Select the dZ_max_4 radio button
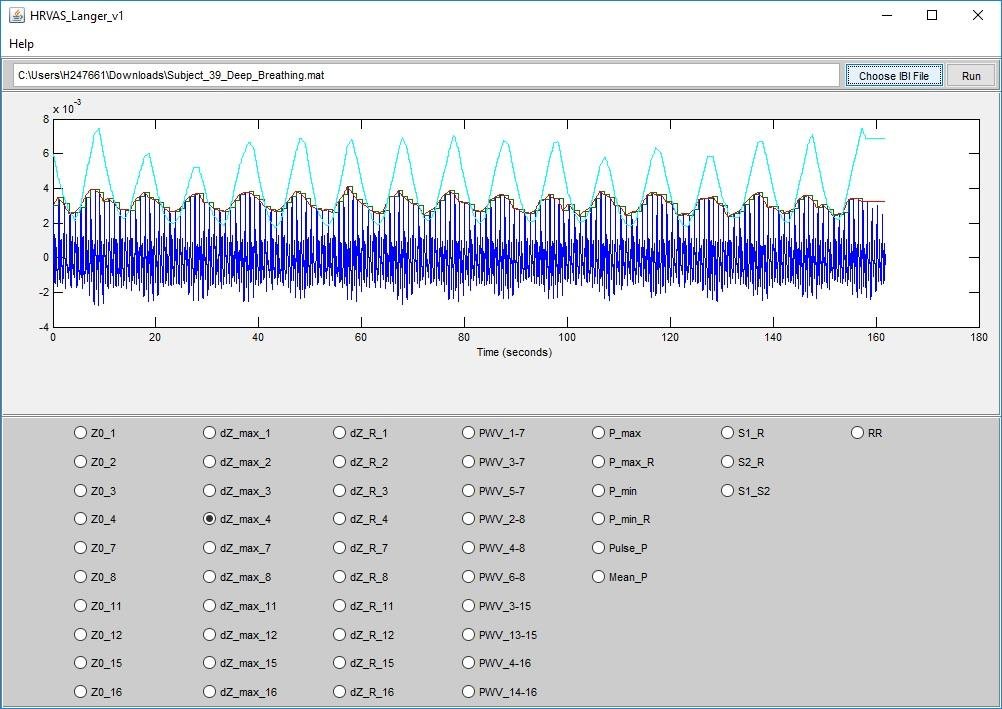Viewport: 1002px width, 709px height. (210, 519)
